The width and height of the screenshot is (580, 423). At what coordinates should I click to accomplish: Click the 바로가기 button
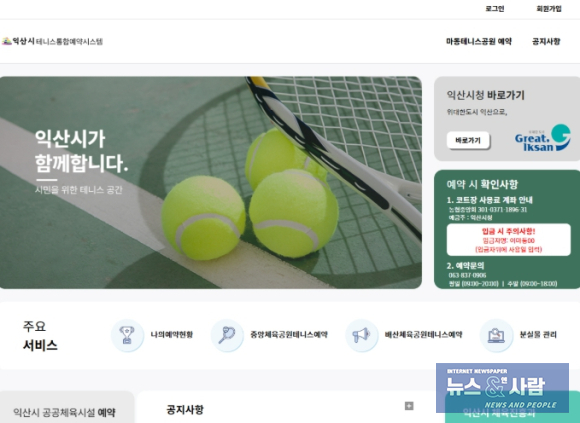pyautogui.click(x=468, y=141)
